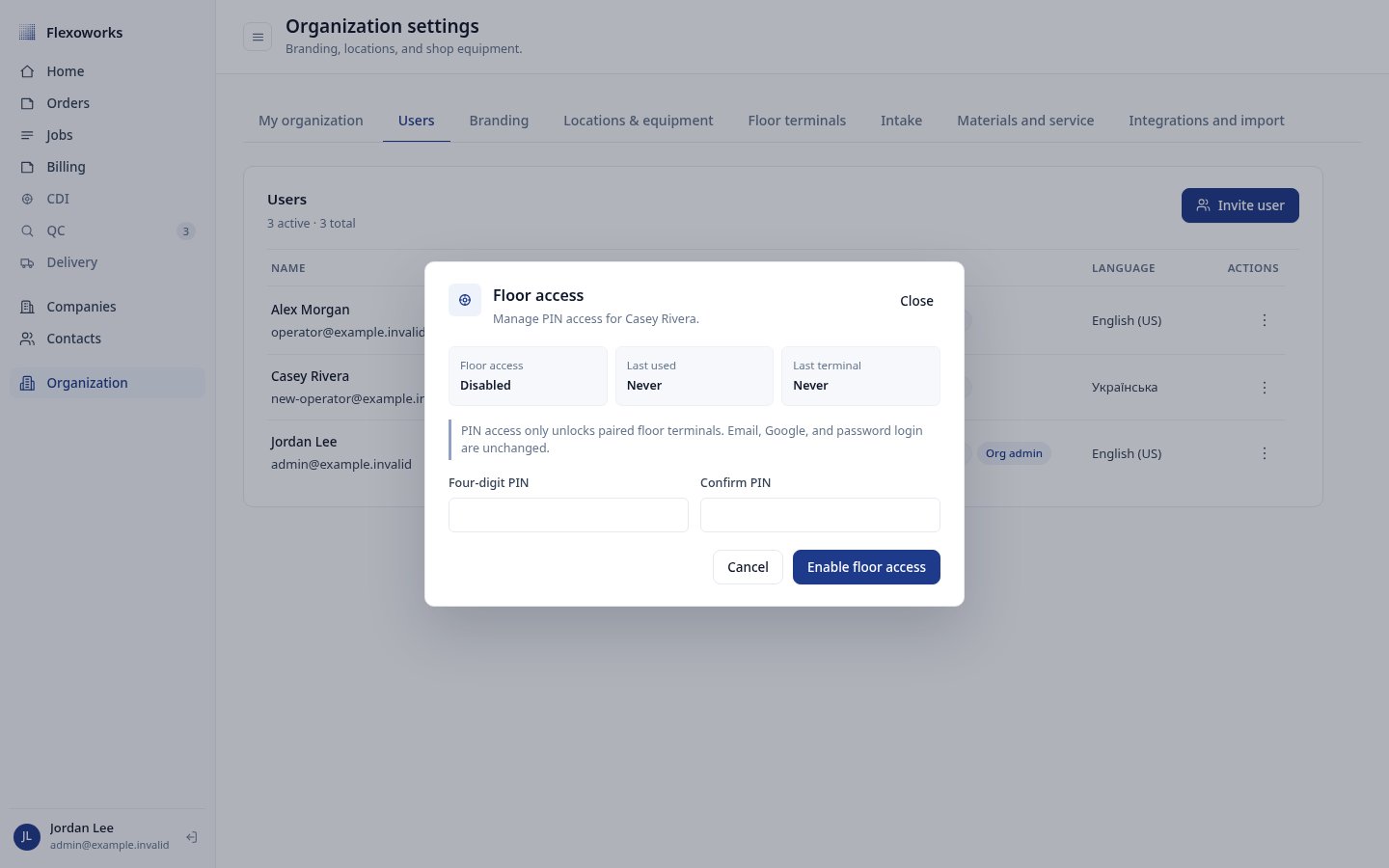Screen dimensions: 1389x868
Task: Switch to My organization tab
Action: [x=311, y=121]
